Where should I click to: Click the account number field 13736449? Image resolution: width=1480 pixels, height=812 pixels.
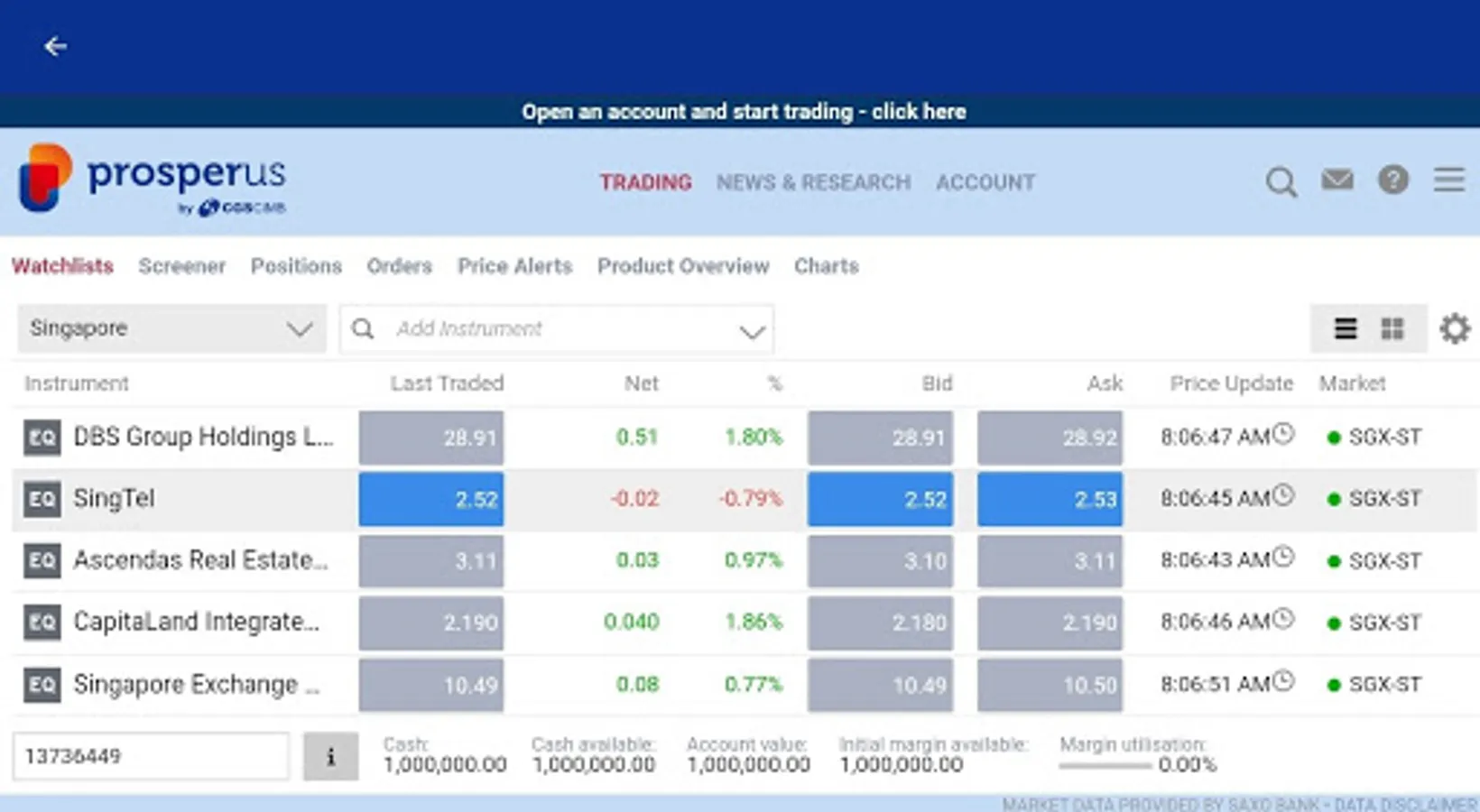(151, 756)
